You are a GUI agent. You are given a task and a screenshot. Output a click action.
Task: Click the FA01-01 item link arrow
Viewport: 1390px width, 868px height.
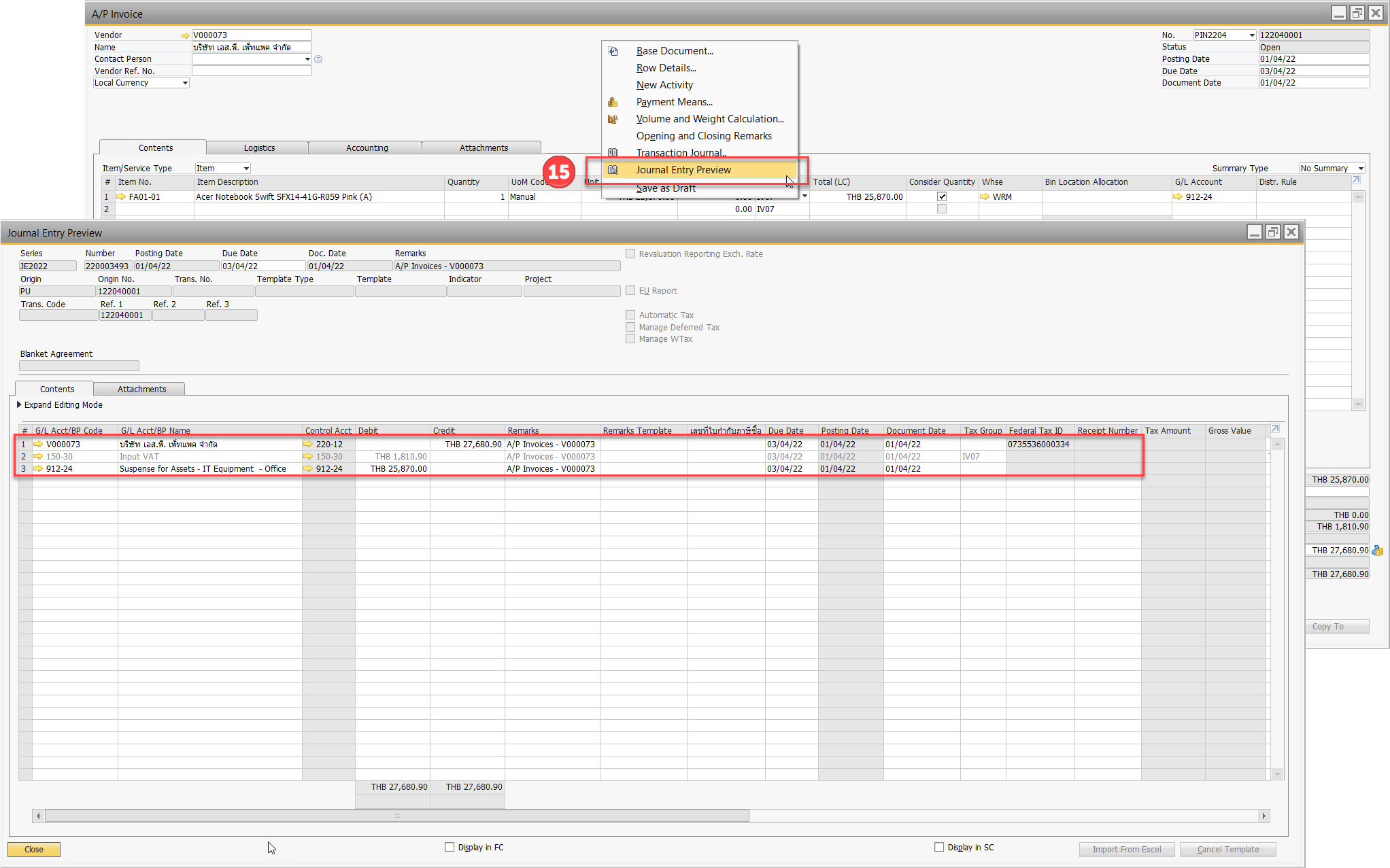click(x=121, y=197)
